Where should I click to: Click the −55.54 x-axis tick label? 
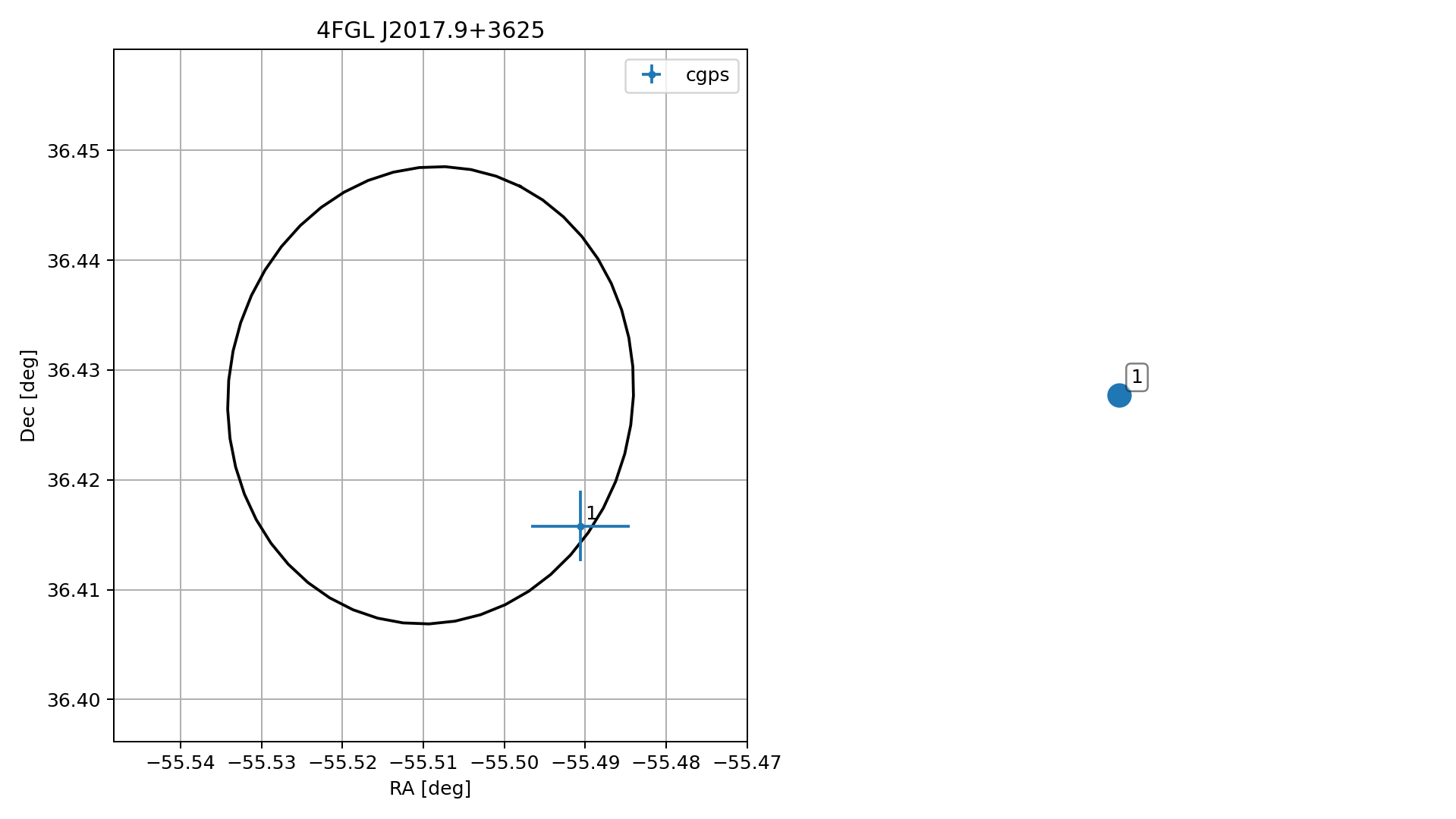(181, 762)
